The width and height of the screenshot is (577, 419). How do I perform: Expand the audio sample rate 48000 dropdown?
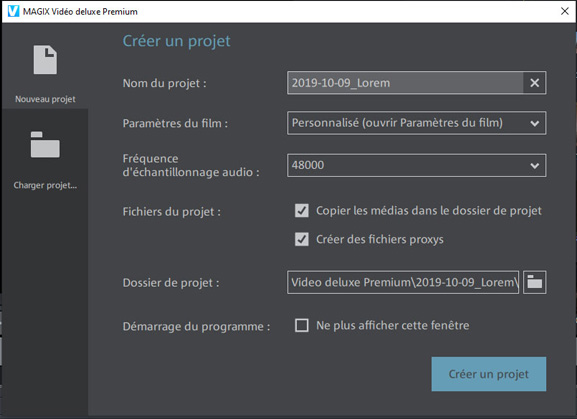[417, 165]
